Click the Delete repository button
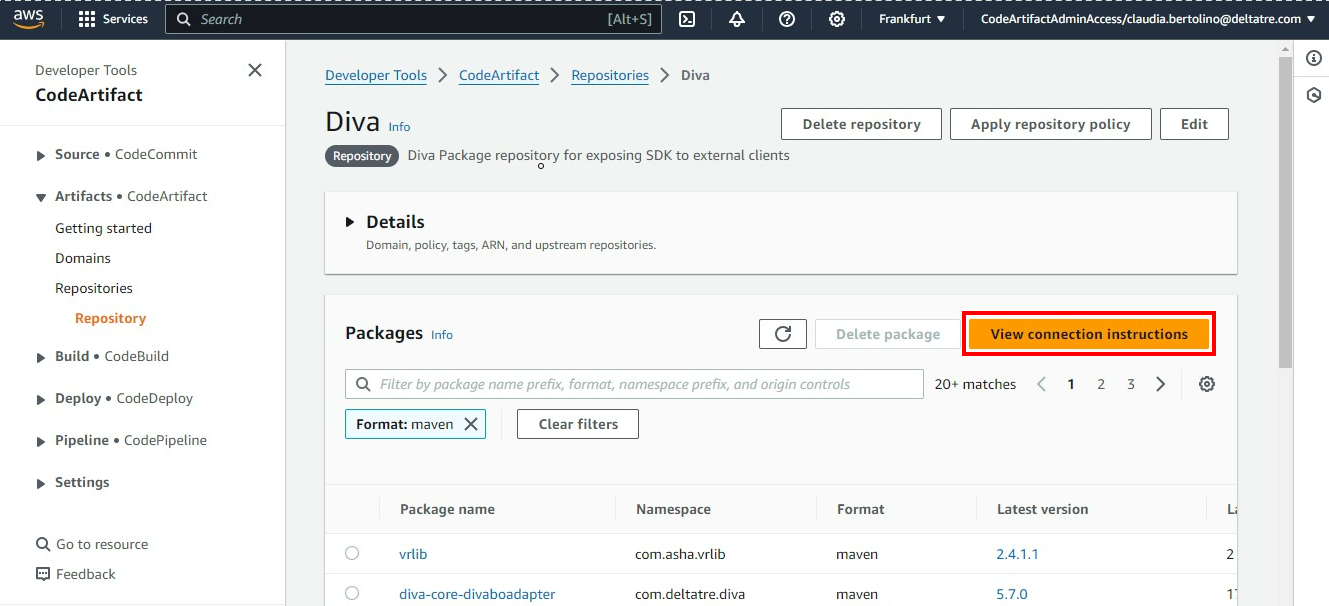Viewport: 1329px width, 606px height. (x=861, y=124)
